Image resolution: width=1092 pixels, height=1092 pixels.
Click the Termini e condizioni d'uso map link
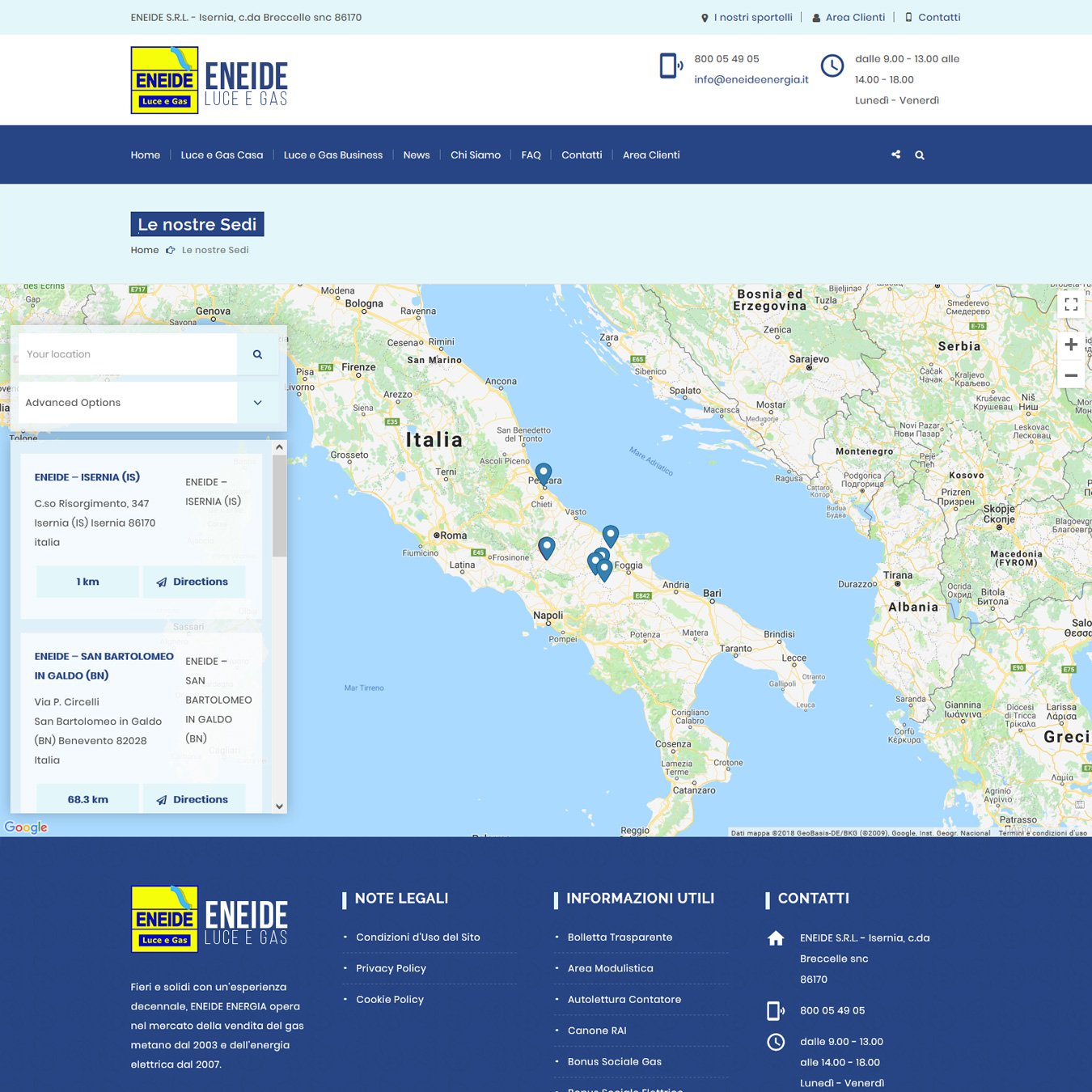[1043, 832]
